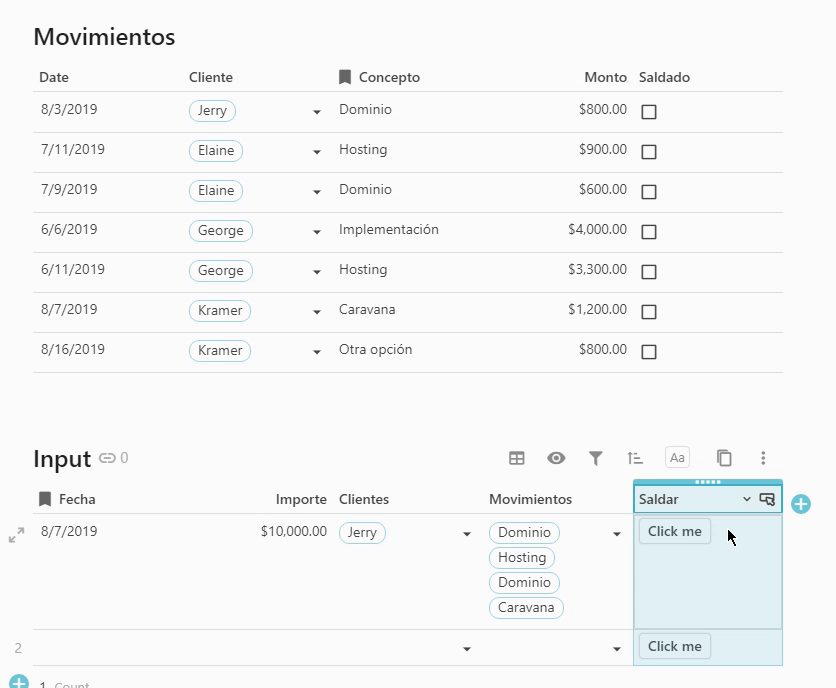
Task: Expand the first Input row
Action: point(16,536)
